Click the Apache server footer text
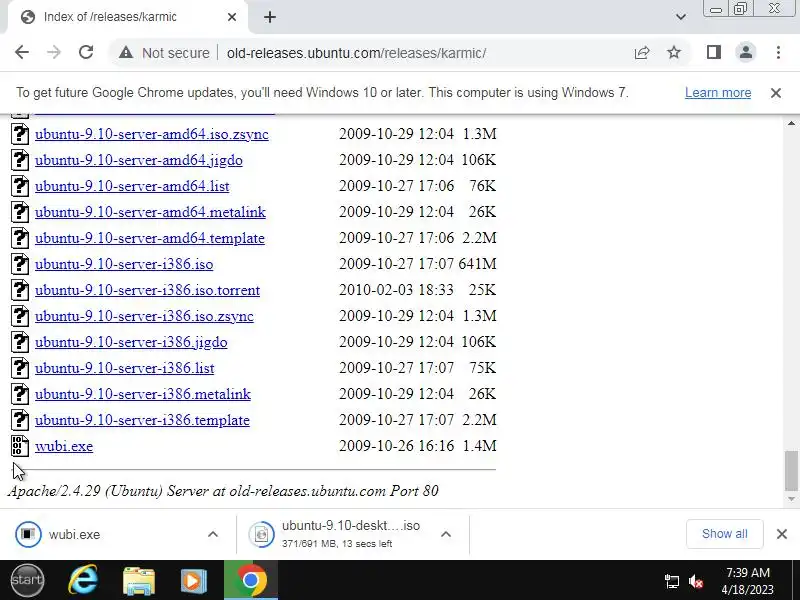Screen dimensions: 800x600 pos(223,491)
